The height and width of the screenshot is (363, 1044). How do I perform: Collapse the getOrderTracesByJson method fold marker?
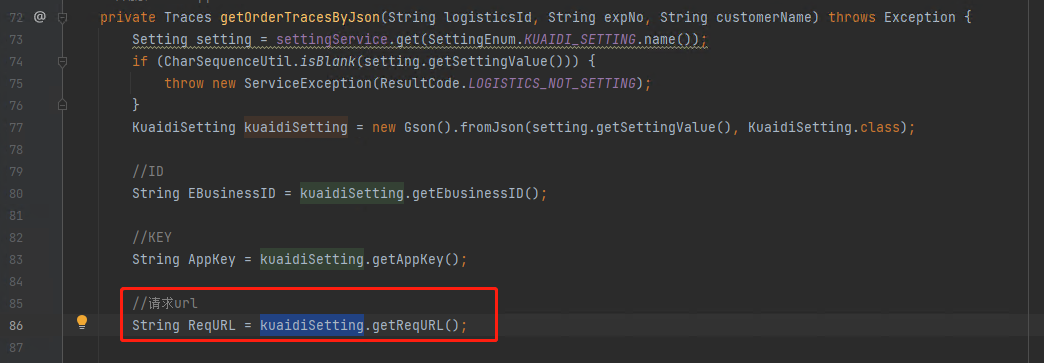[62, 18]
